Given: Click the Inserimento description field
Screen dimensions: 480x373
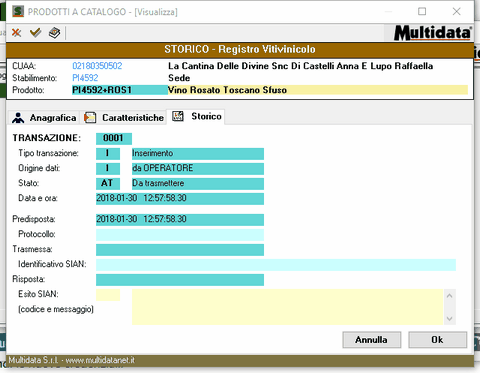Looking at the screenshot, I should pos(198,153).
